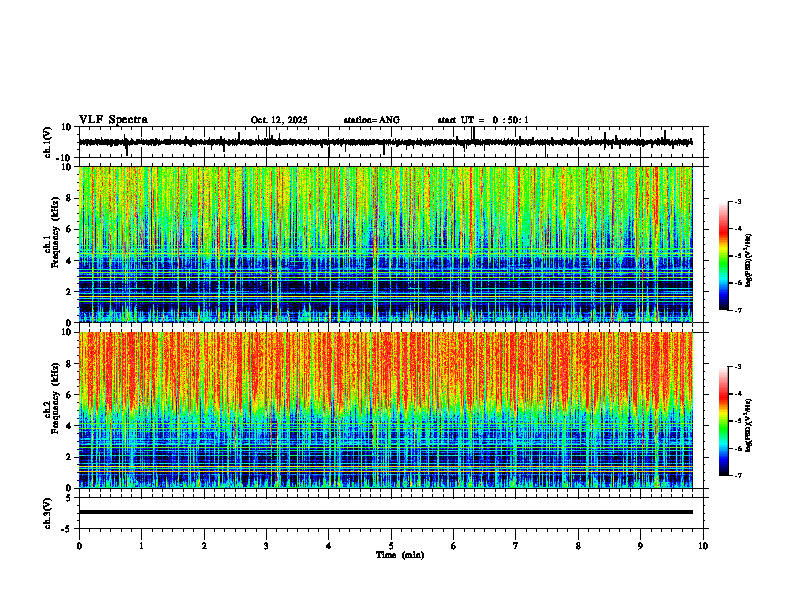Click the "2" kHz tick of ch.2 spectrogram
The height and width of the screenshot is (612, 792).
(x=69, y=457)
